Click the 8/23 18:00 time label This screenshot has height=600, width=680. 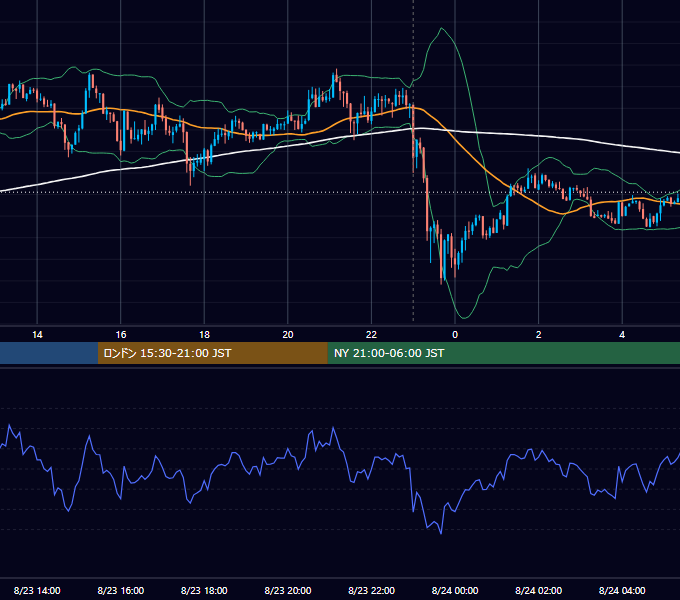tap(204, 590)
